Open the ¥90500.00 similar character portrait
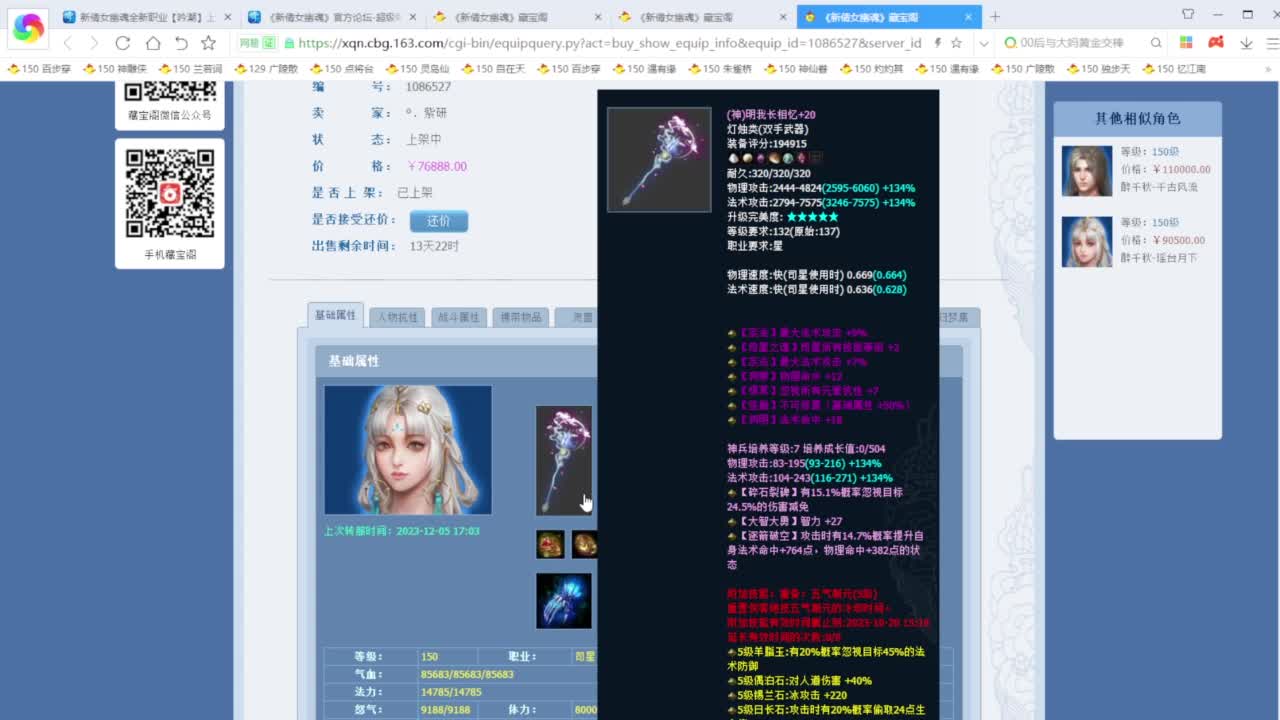This screenshot has width=1280, height=720. 1087,242
